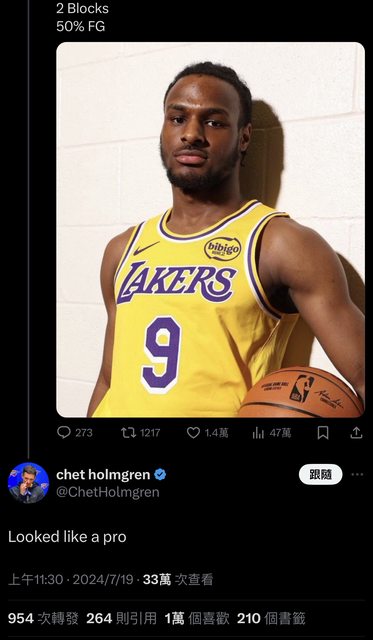The width and height of the screenshot is (373, 640).
Task: Share the quoted post with upload icon
Action: [356, 433]
